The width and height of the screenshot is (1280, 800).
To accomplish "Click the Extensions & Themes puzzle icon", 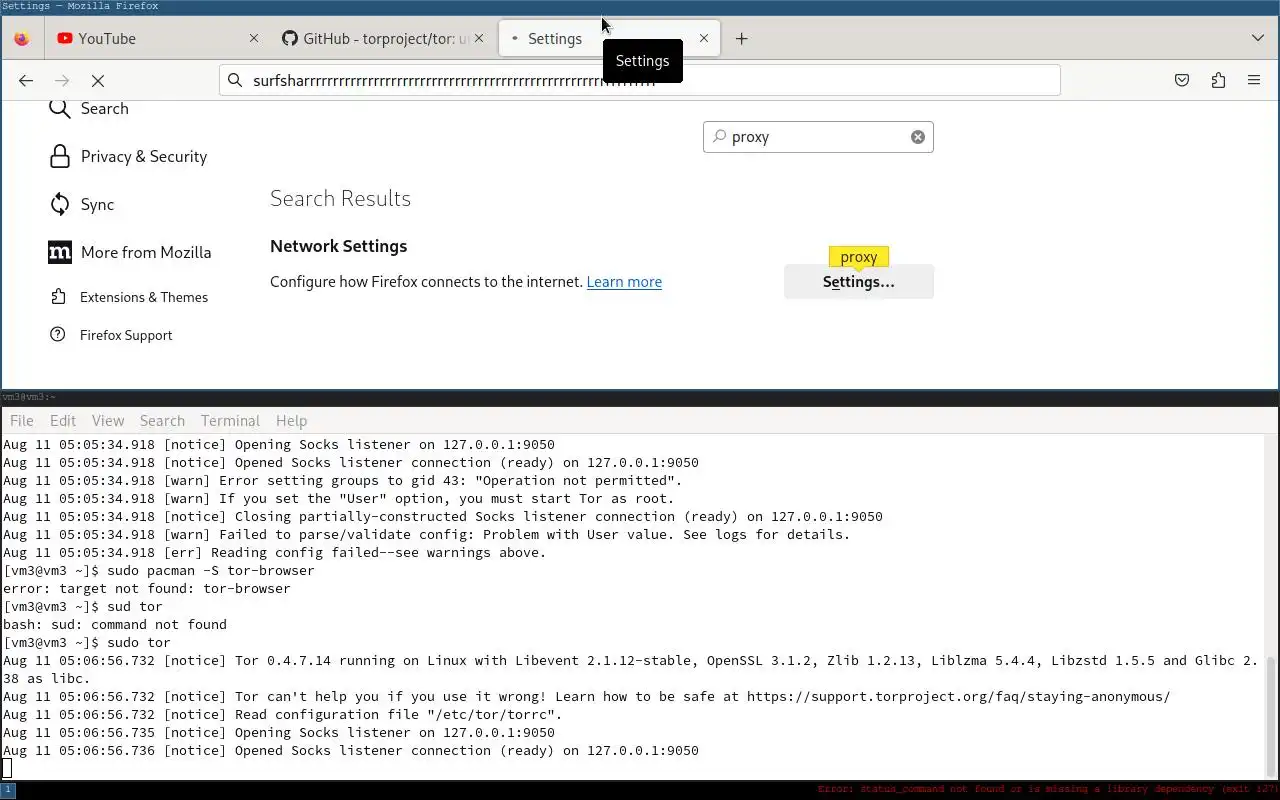I will [58, 297].
